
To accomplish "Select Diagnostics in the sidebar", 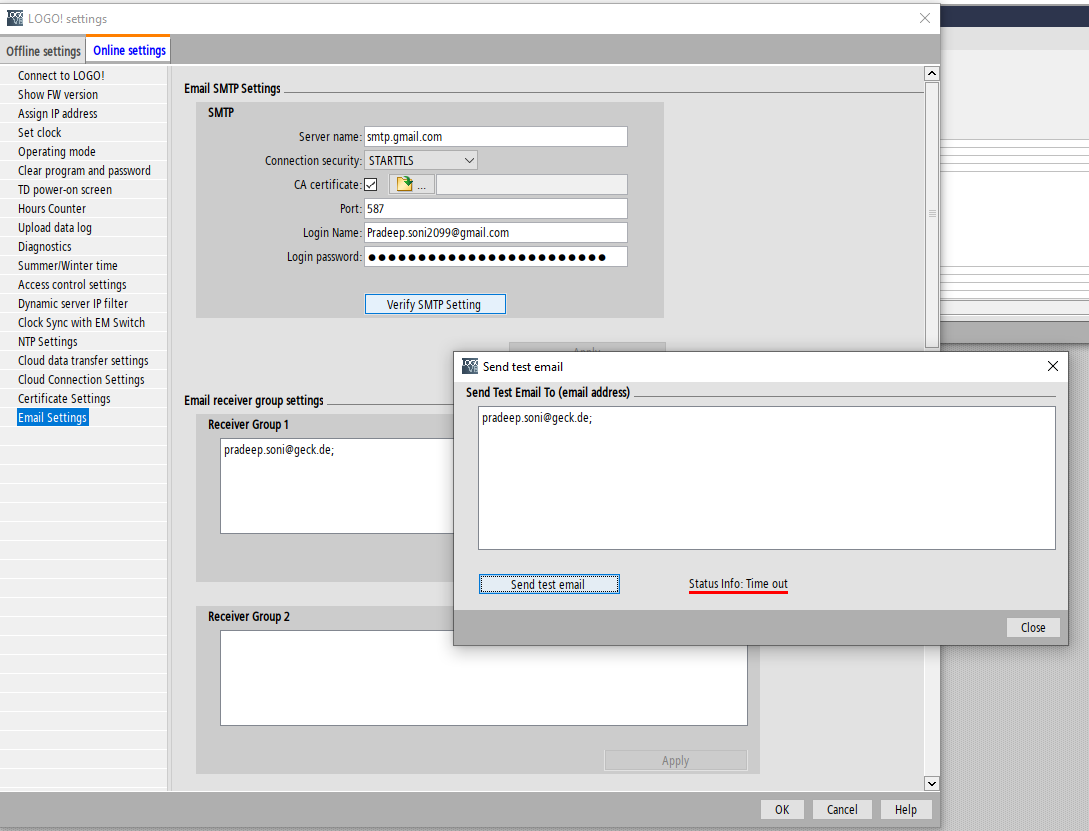I will (x=44, y=246).
